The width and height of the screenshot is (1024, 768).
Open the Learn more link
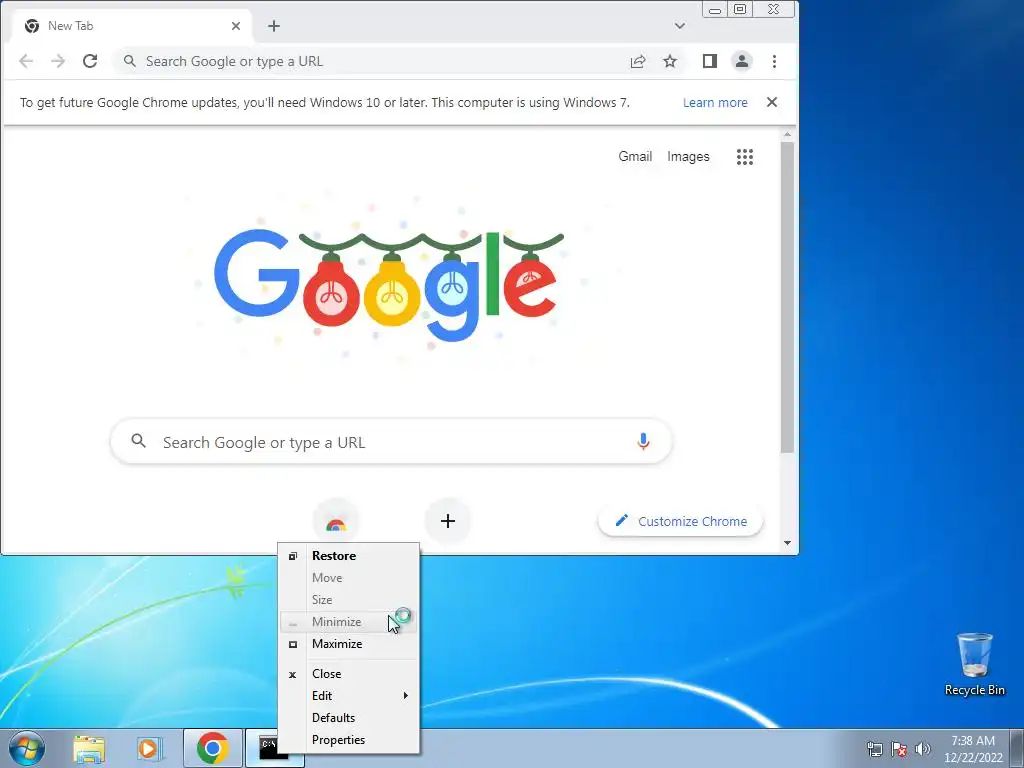(715, 103)
